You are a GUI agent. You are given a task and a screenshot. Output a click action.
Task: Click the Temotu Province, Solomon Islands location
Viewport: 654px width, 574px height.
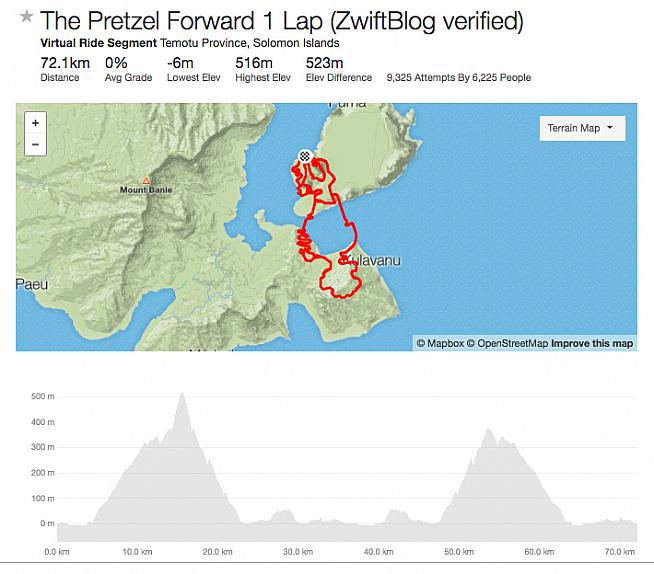click(249, 44)
